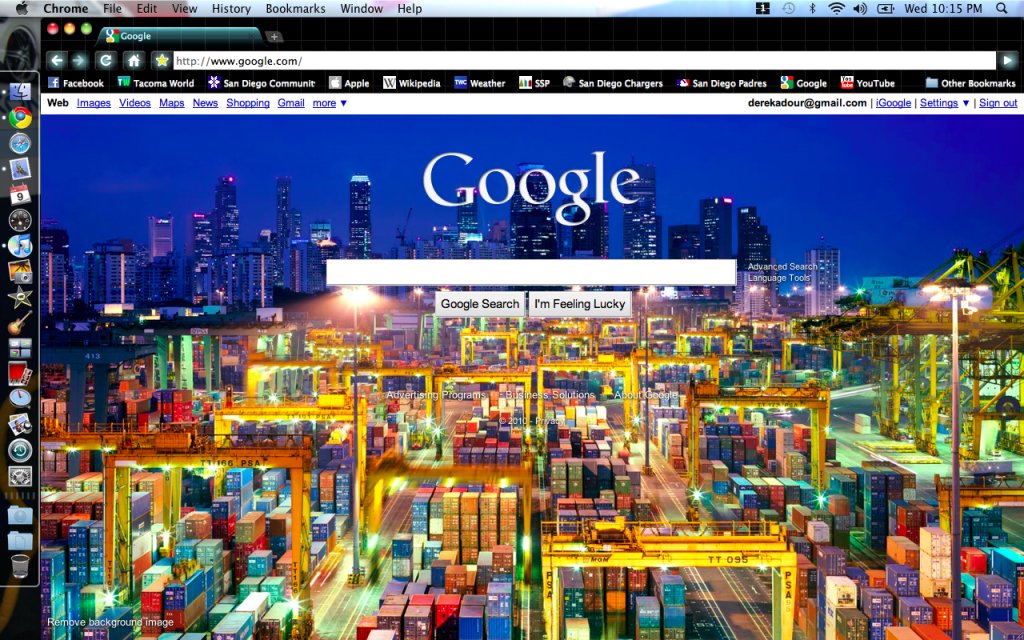The height and width of the screenshot is (640, 1024).
Task: Open the iGoogle link
Action: point(893,103)
